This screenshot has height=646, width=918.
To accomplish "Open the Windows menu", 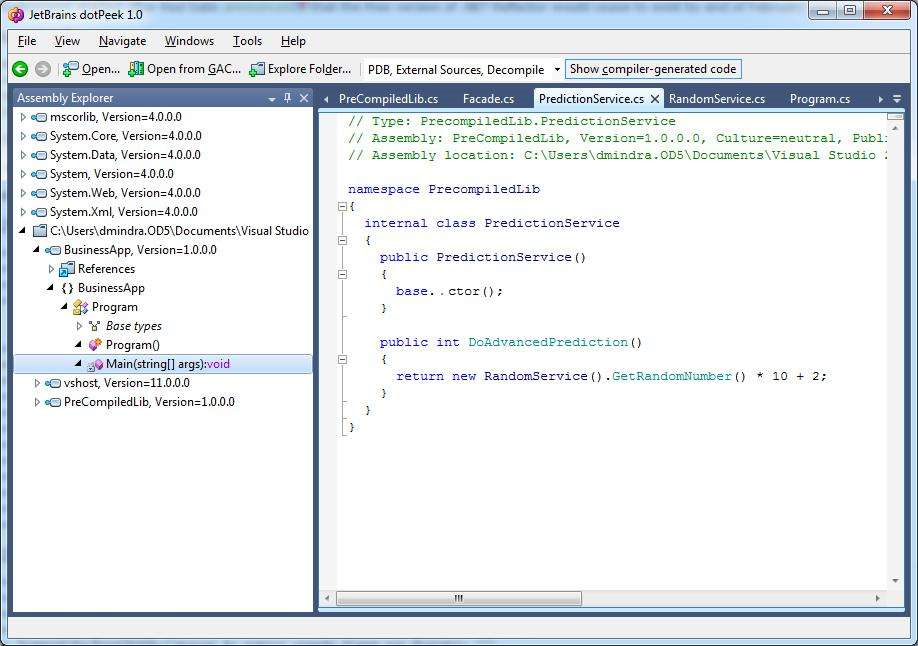I will 189,41.
